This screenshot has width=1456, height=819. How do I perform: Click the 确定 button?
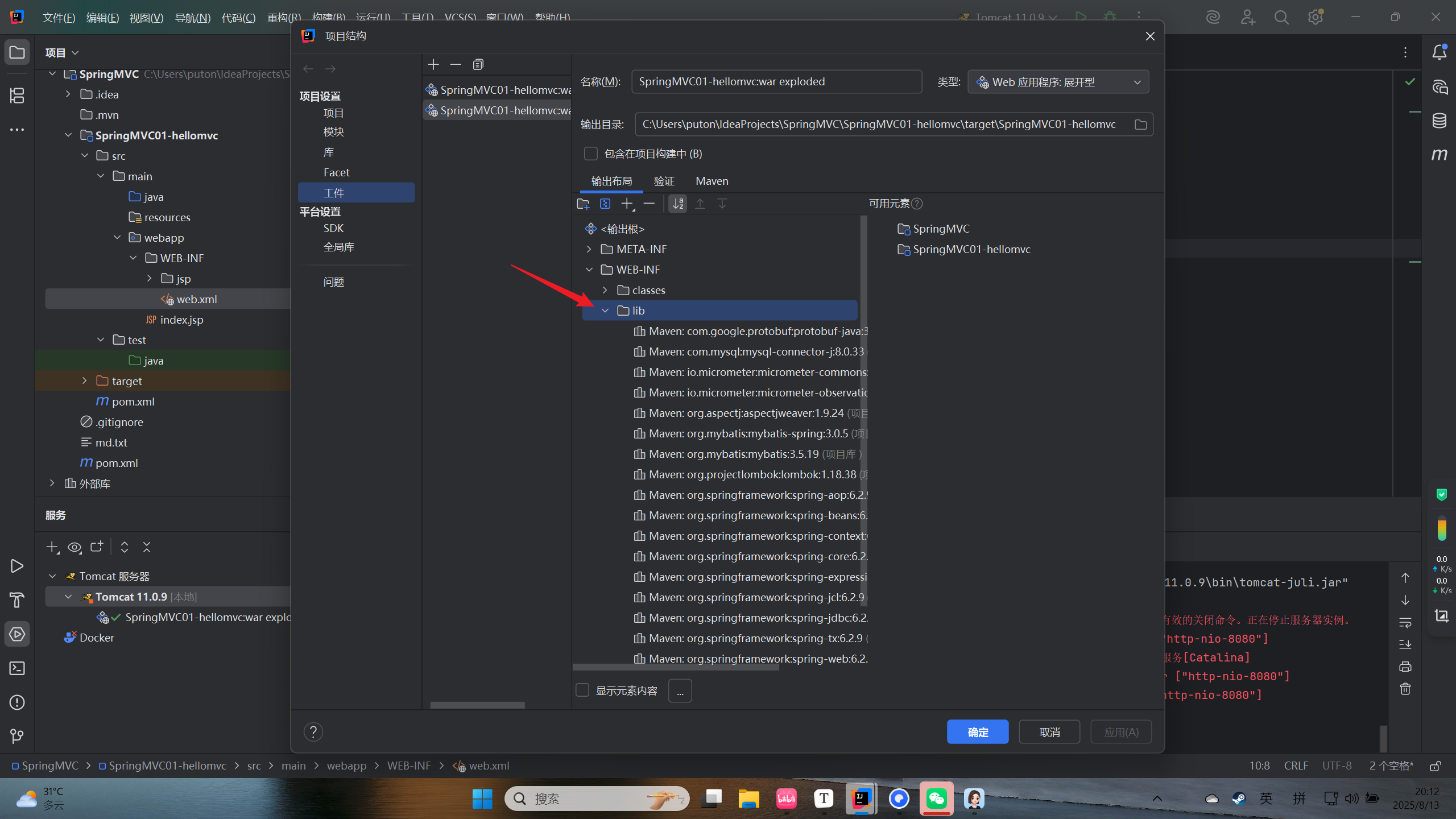[x=978, y=732]
